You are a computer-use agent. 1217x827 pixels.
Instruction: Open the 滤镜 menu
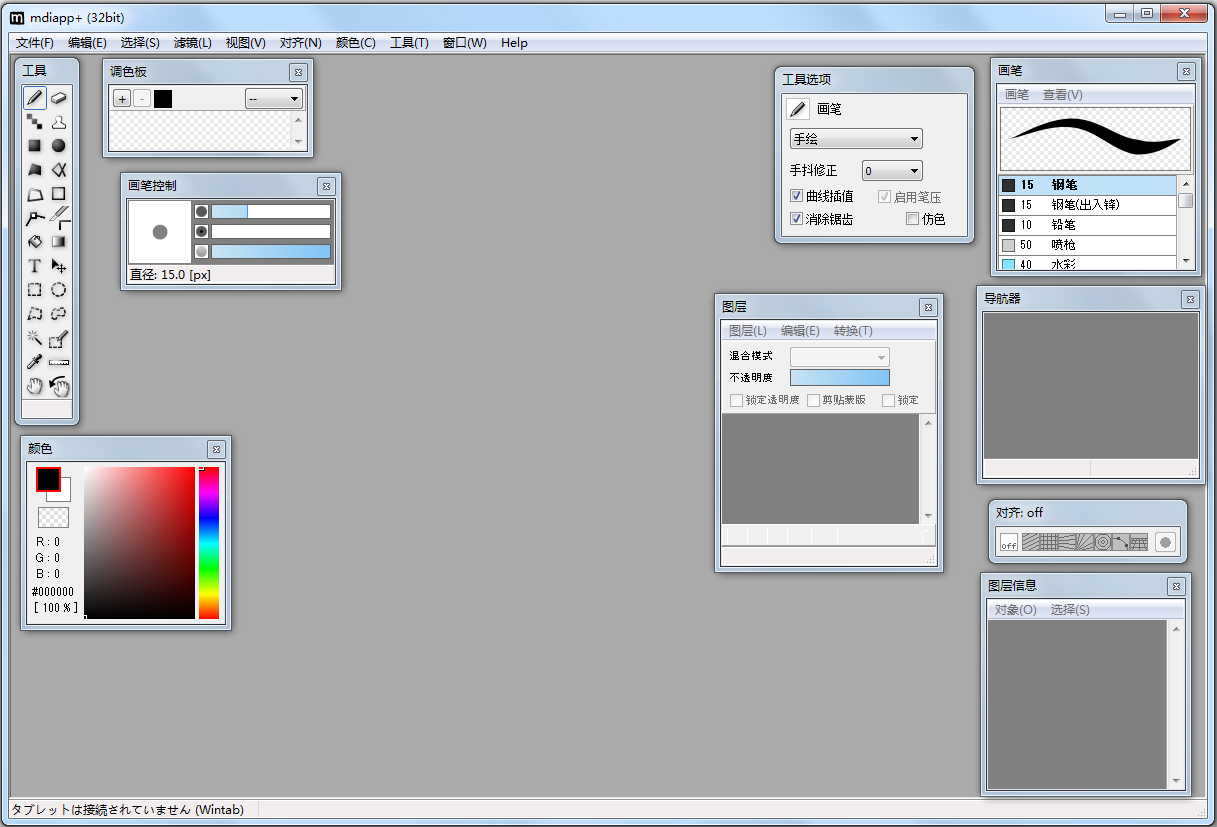[193, 43]
